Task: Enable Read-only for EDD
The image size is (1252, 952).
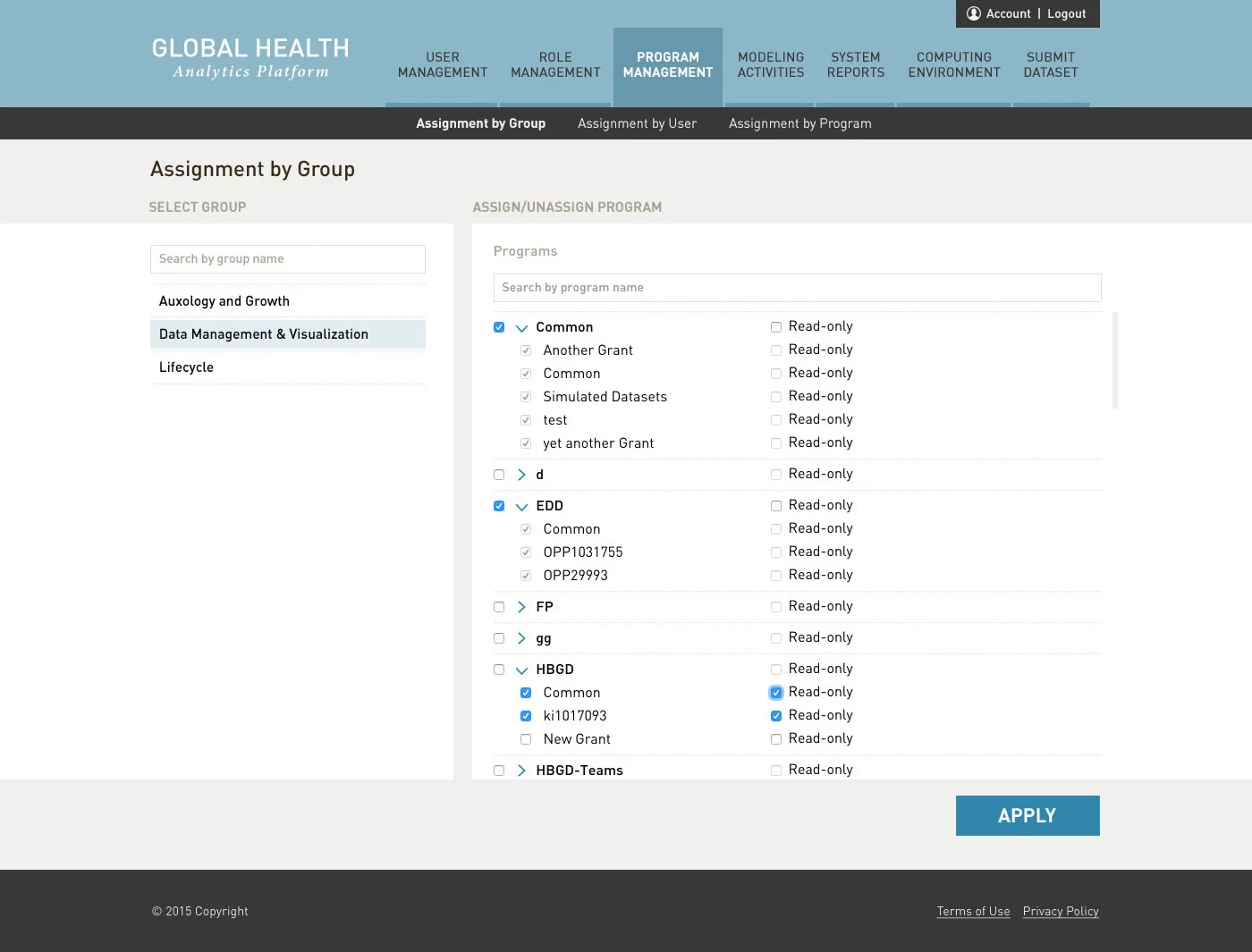Action: click(775, 505)
